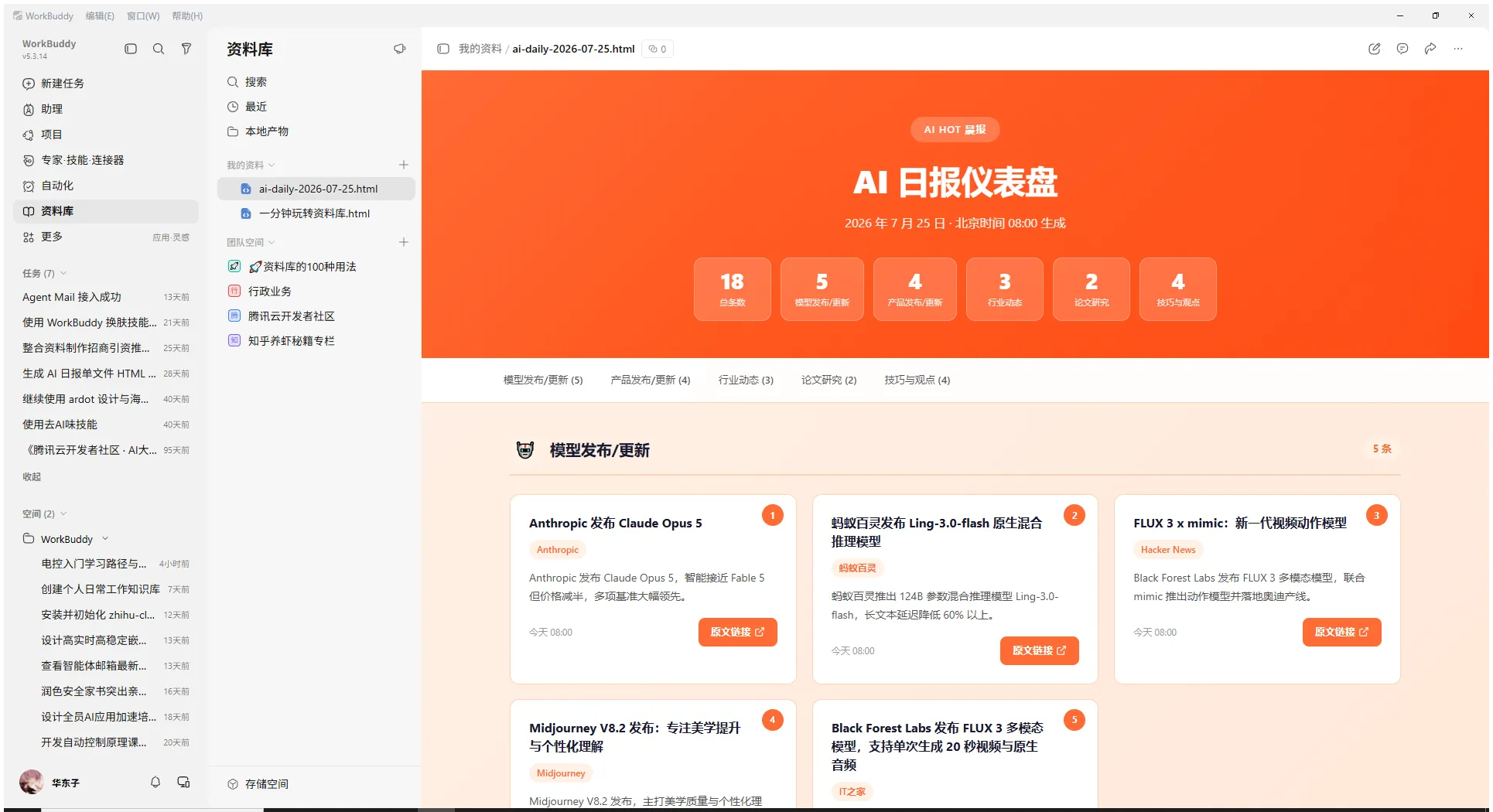Expand the WorkBuddy space chevron

105,539
